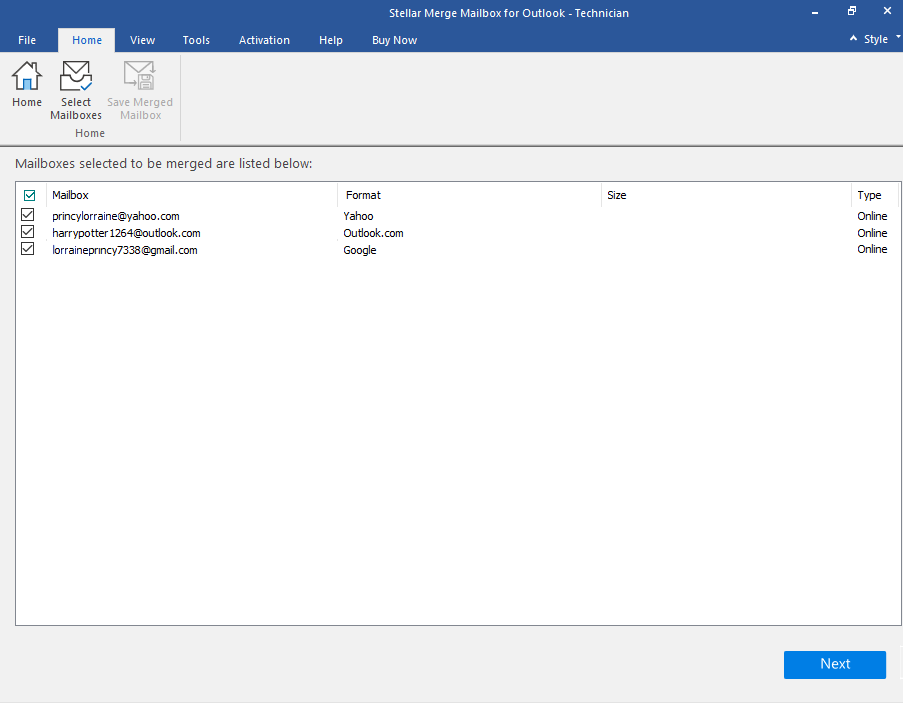Click the Yahoo format cell
Screen dimensions: 903x703
358,216
